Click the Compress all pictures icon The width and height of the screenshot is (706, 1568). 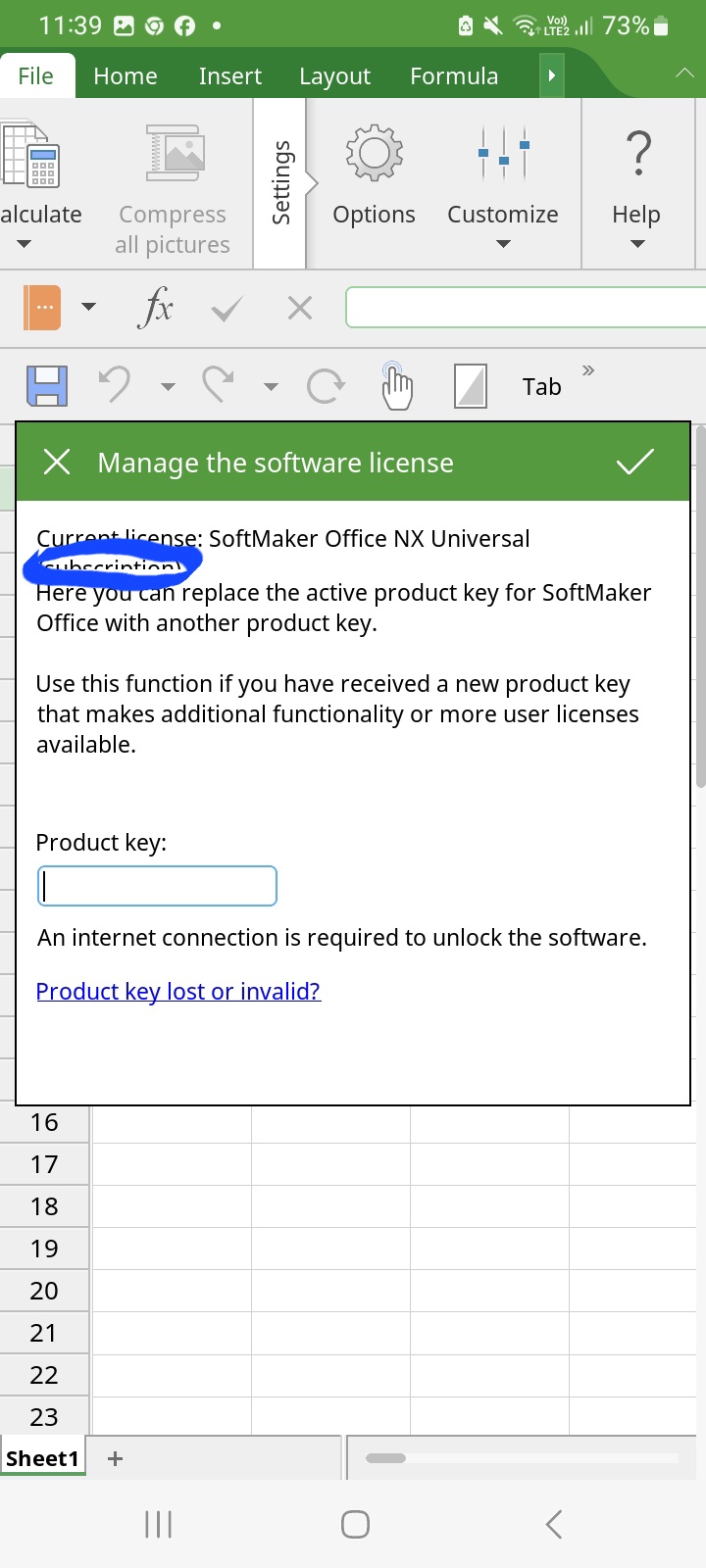(x=174, y=153)
